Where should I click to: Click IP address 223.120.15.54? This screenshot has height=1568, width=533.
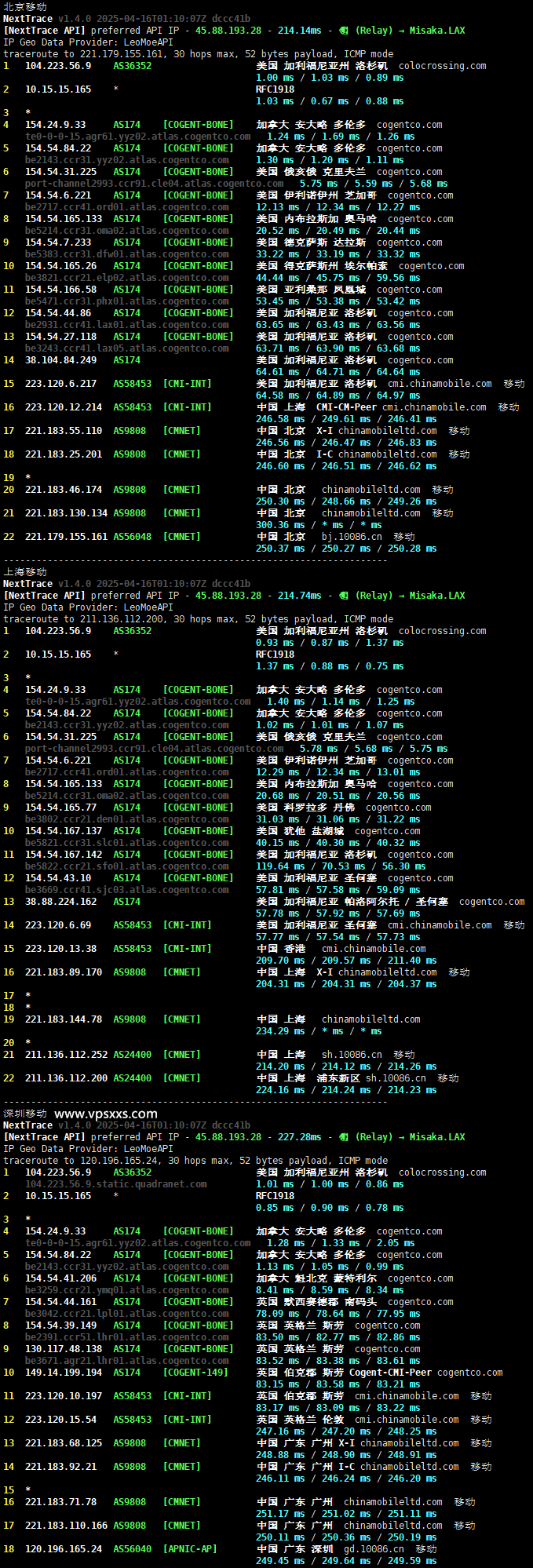60,1420
